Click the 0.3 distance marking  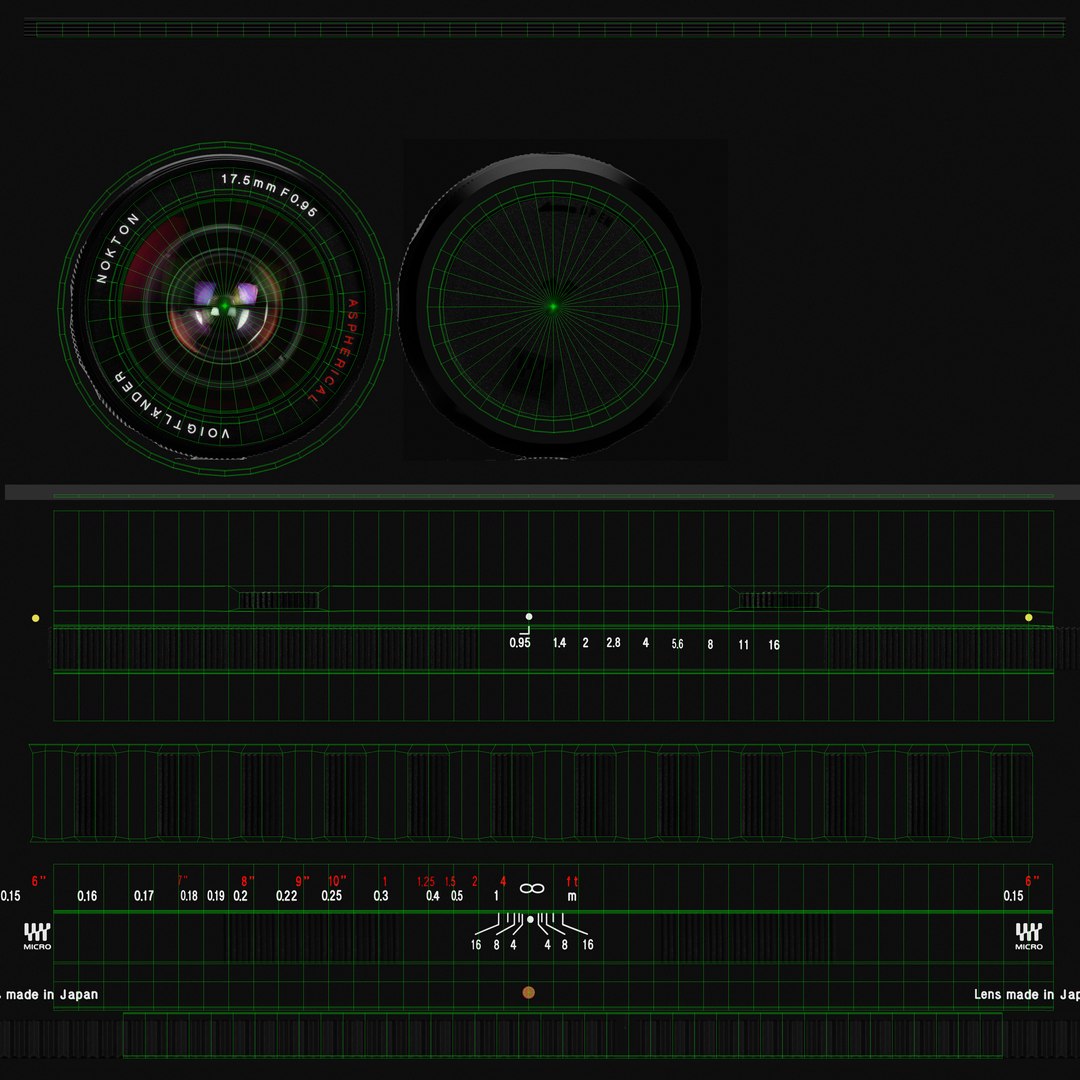[381, 896]
